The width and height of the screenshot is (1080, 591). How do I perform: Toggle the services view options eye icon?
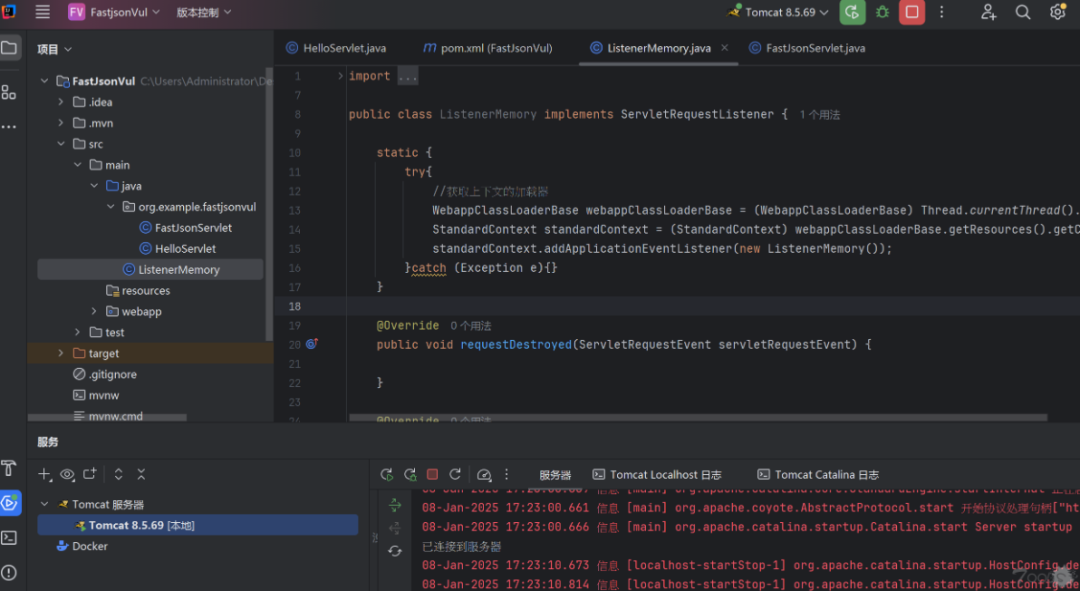click(68, 474)
